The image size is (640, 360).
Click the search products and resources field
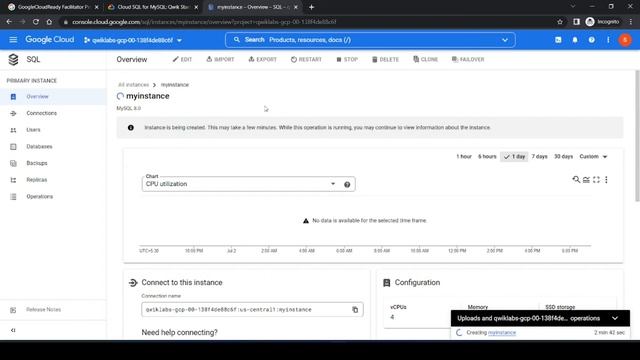pyautogui.click(x=369, y=40)
